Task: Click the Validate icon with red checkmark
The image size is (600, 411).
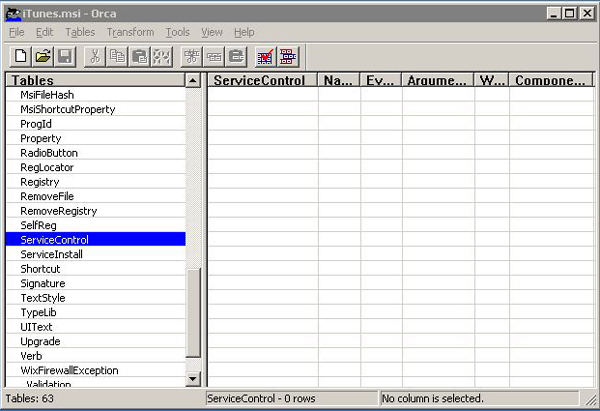Action: (x=265, y=56)
